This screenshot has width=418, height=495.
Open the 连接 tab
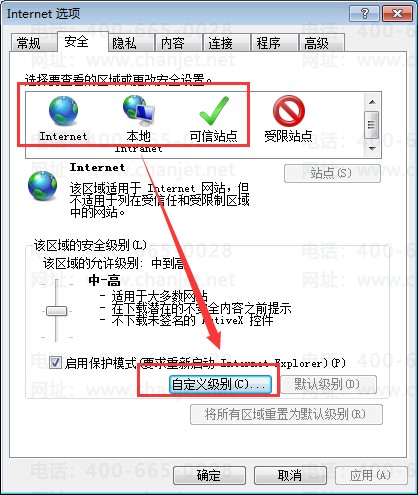click(x=220, y=43)
